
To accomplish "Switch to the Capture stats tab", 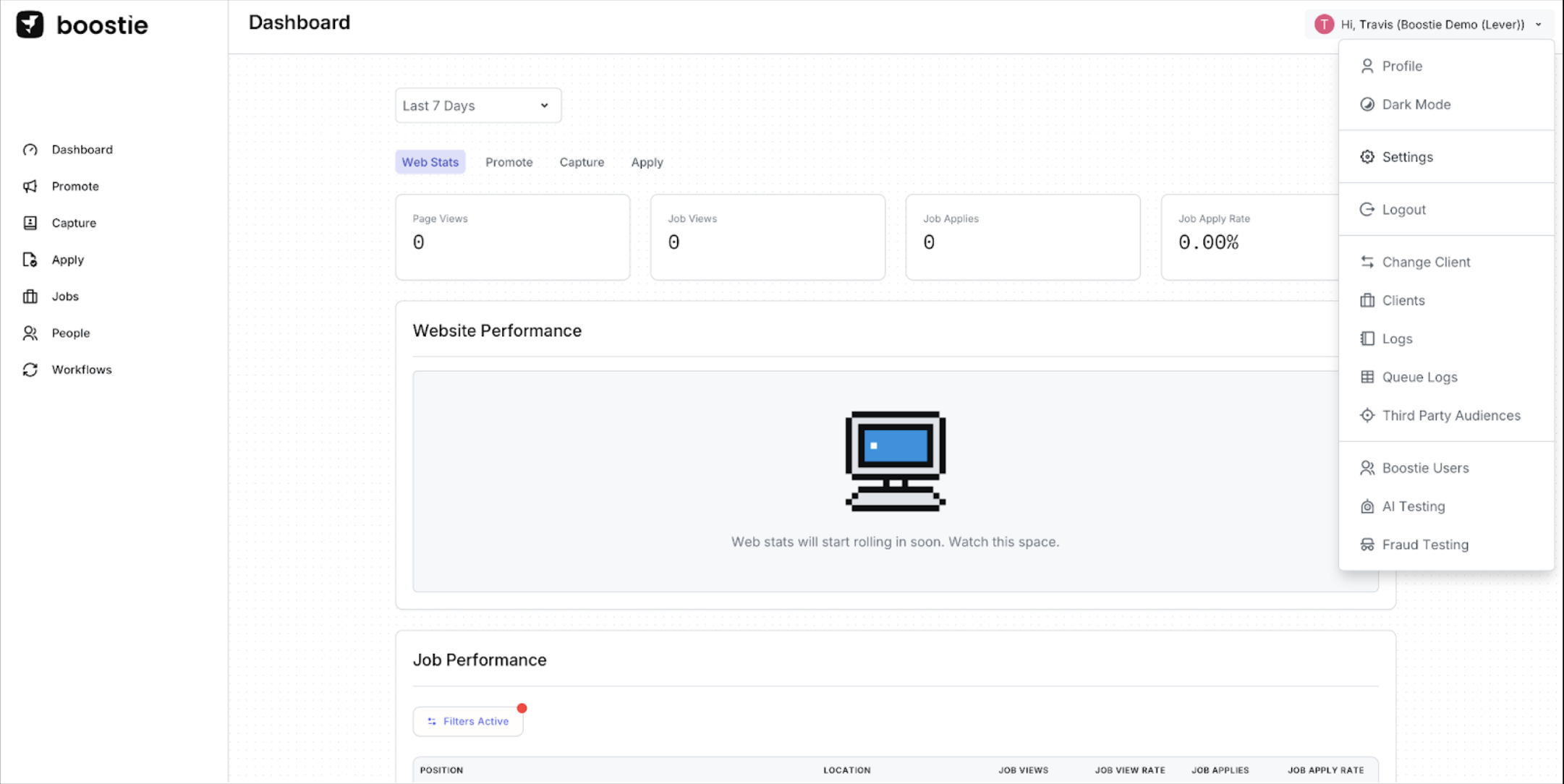I will [581, 162].
